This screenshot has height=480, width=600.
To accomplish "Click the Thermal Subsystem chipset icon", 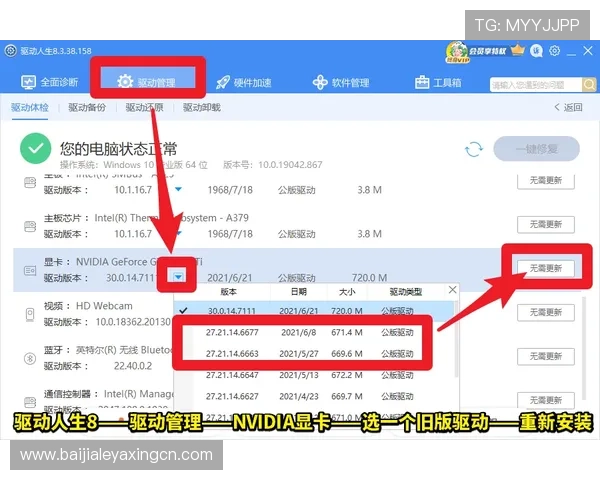I will (x=30, y=227).
